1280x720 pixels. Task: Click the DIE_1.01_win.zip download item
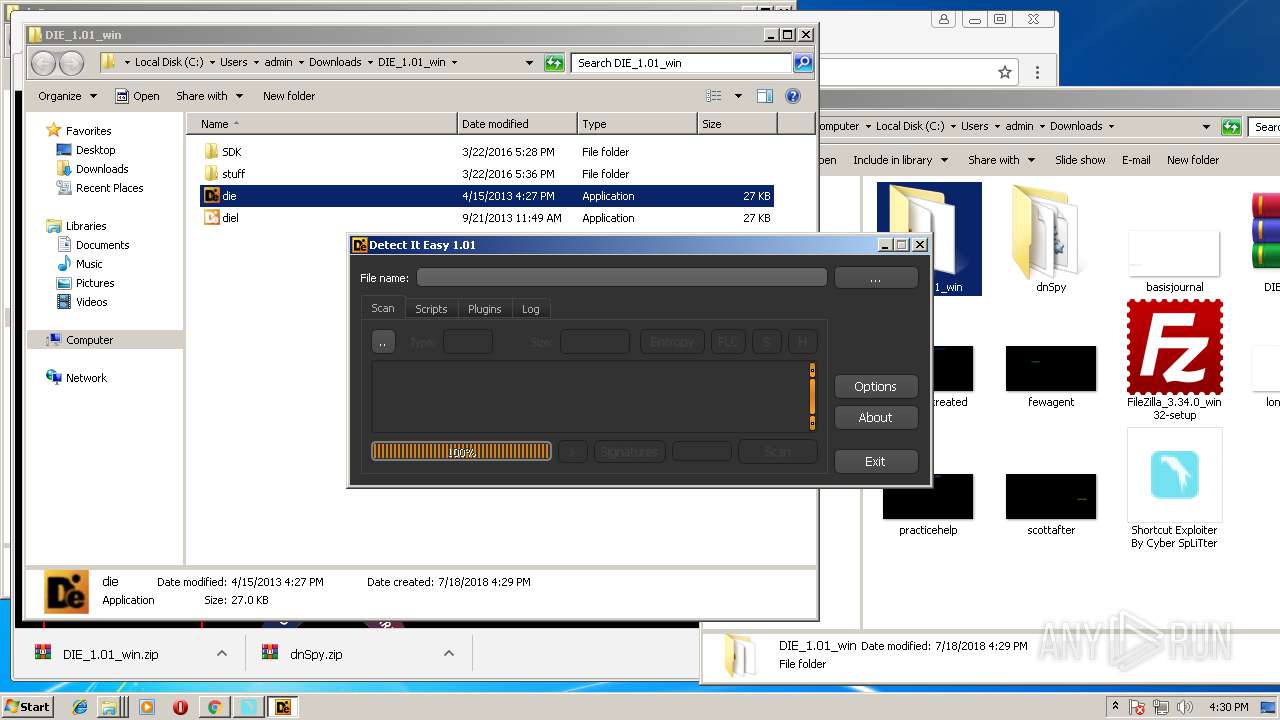click(110, 654)
